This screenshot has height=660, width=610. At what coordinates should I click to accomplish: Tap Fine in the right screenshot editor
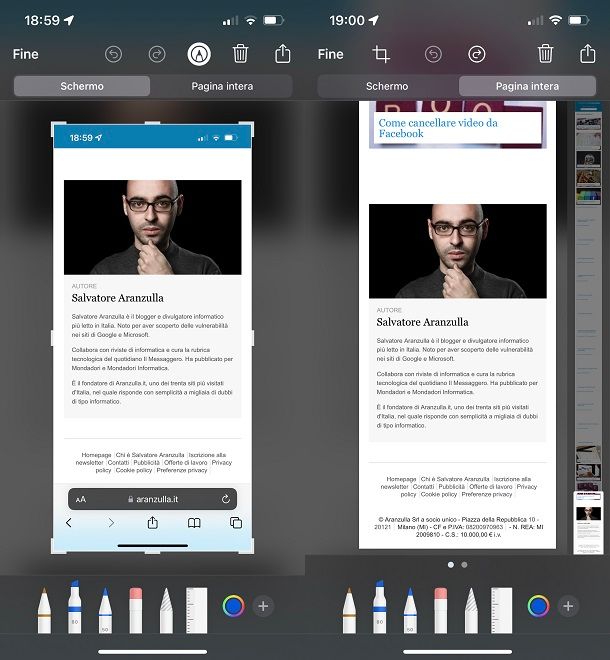tap(330, 54)
